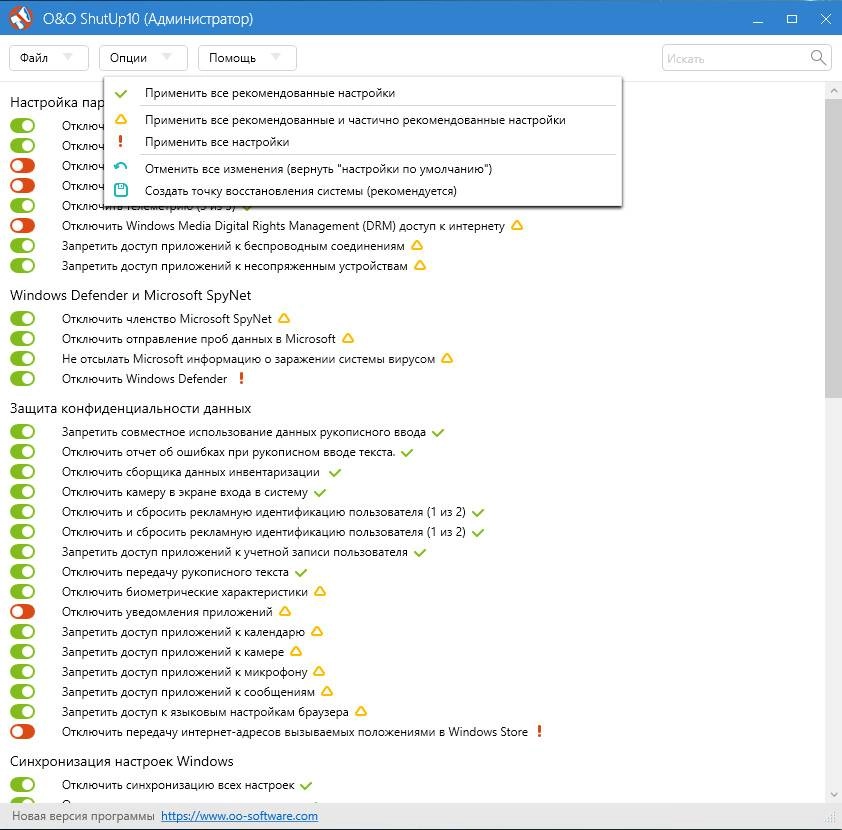Click red exclamation icon beside apply all settings
842x830 pixels.
point(120,141)
